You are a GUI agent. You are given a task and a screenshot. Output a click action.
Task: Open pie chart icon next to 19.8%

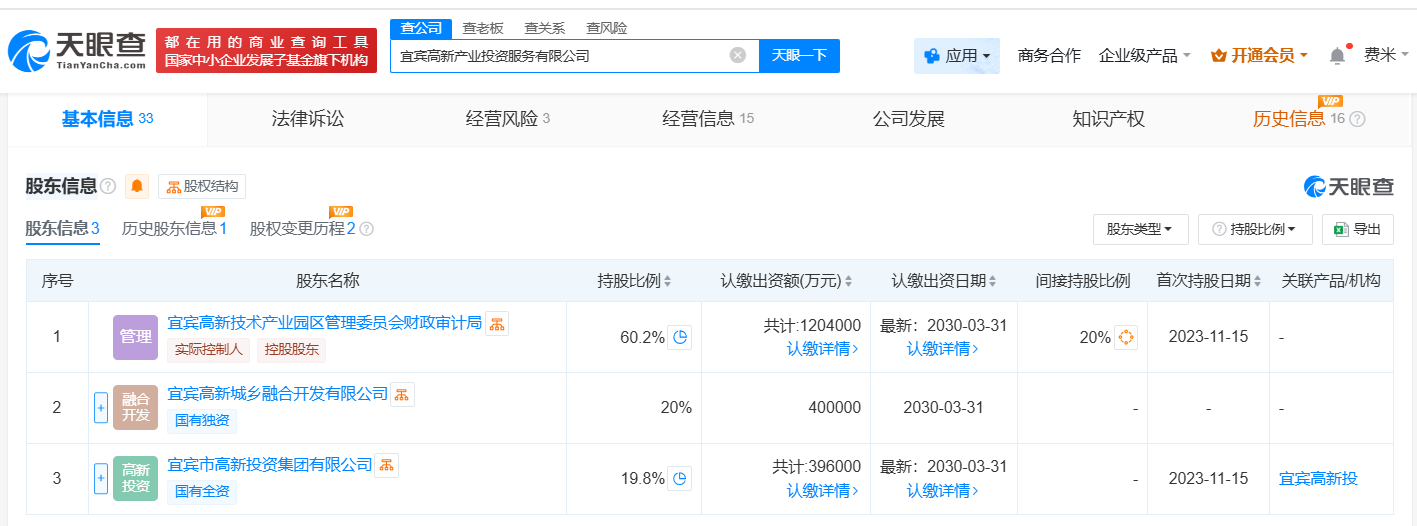click(680, 478)
